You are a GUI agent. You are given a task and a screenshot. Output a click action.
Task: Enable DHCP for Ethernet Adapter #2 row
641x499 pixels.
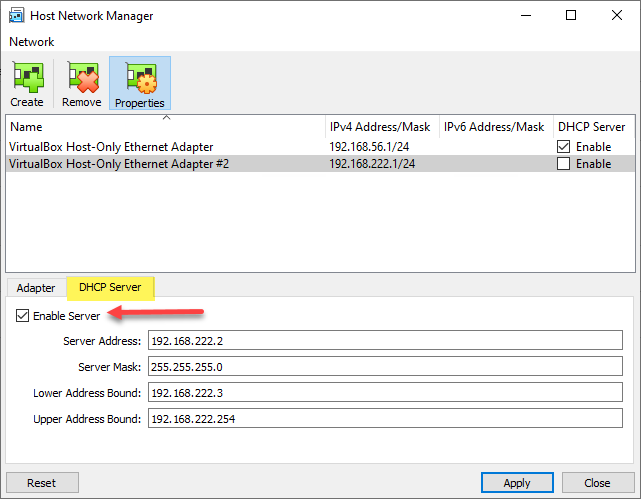(x=563, y=163)
